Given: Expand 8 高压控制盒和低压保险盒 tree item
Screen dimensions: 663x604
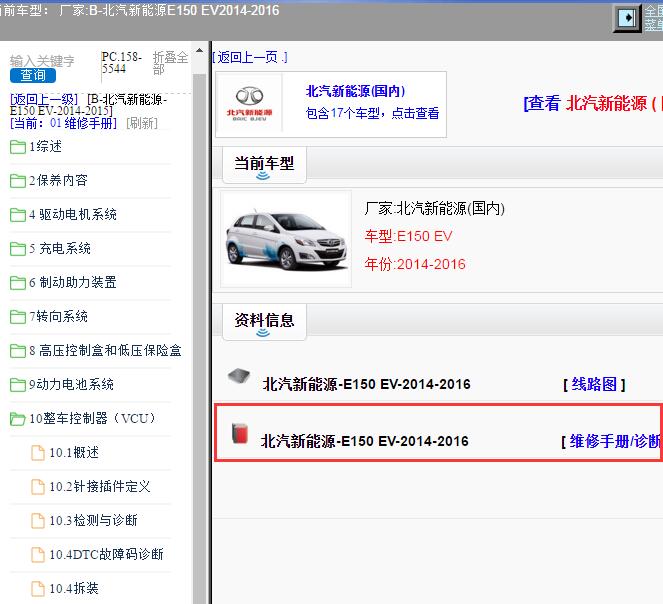Looking at the screenshot, I should (x=105, y=350).
